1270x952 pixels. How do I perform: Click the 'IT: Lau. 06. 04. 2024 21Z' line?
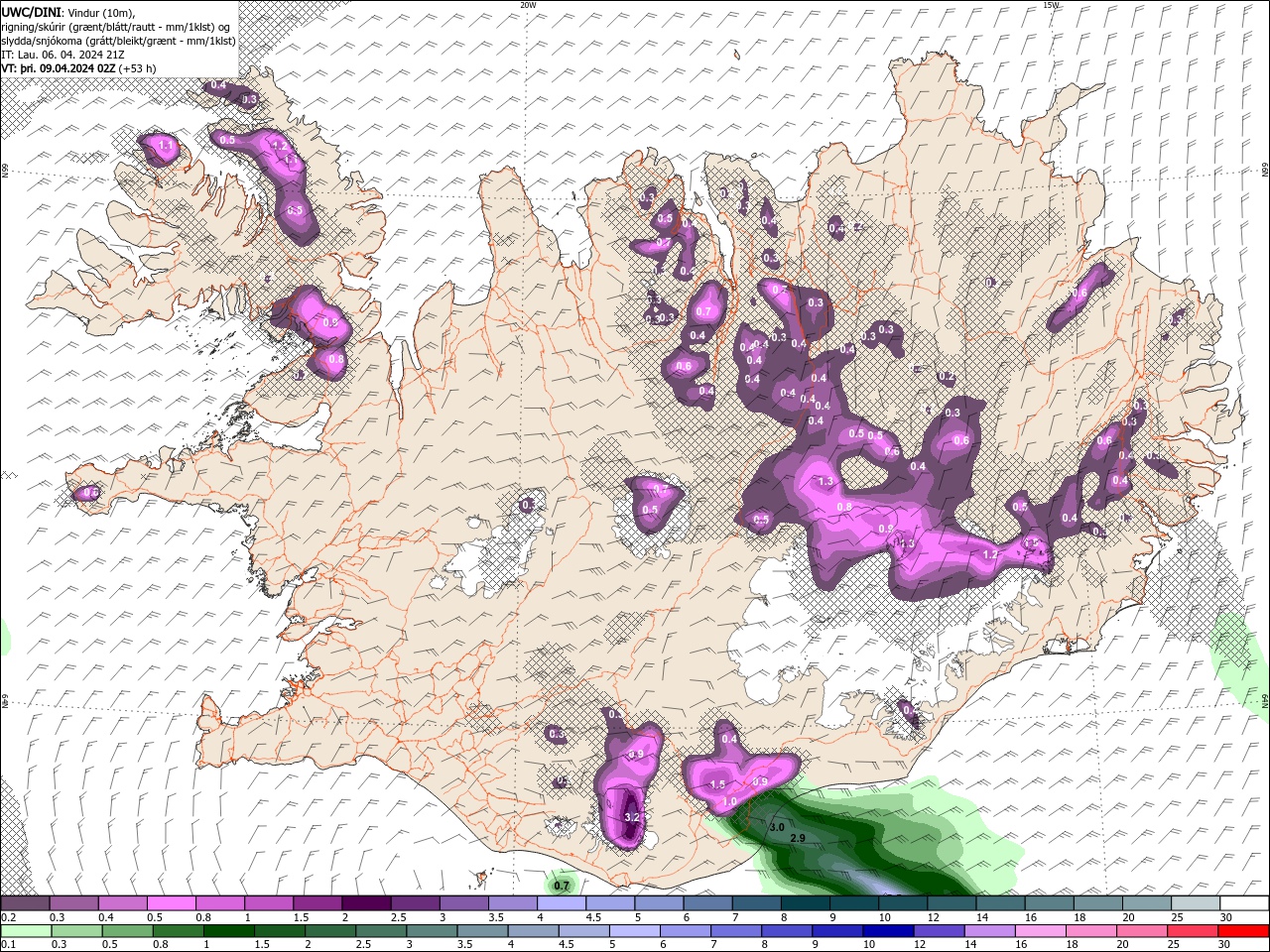click(63, 55)
